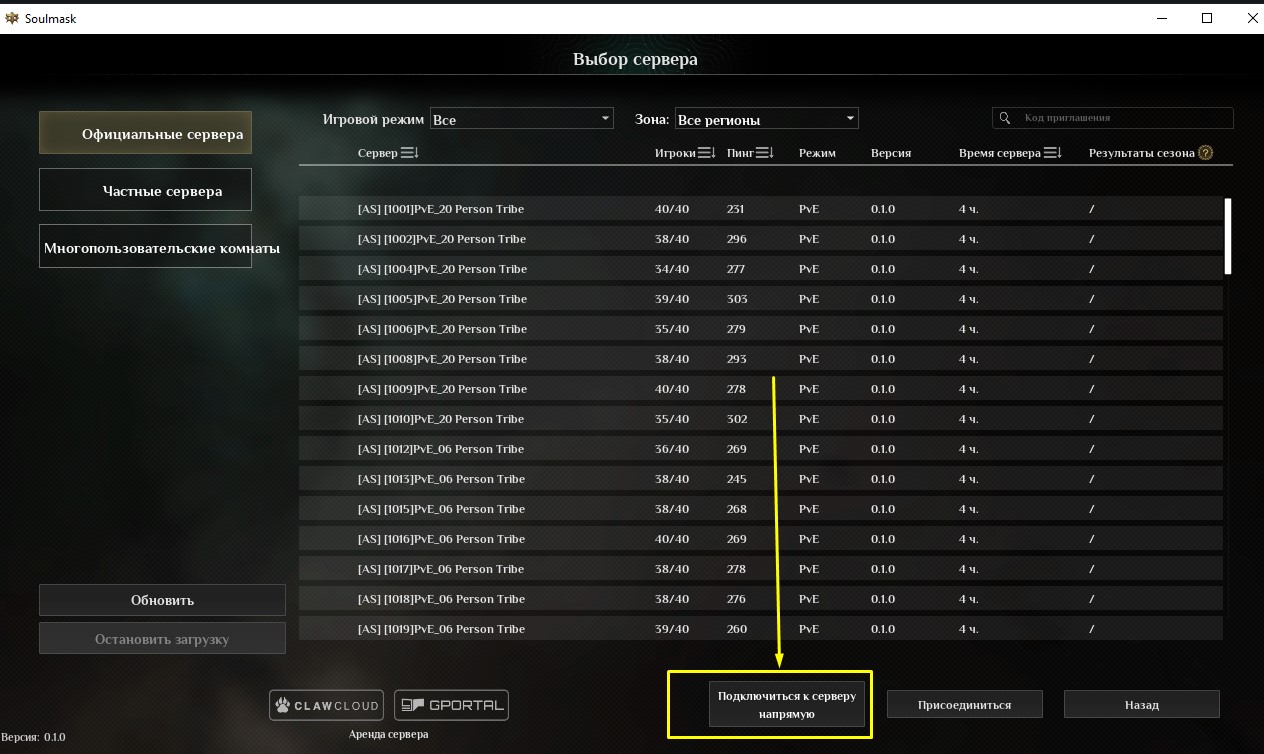Click the players column sort icon
This screenshot has width=1264, height=754.
(x=706, y=153)
